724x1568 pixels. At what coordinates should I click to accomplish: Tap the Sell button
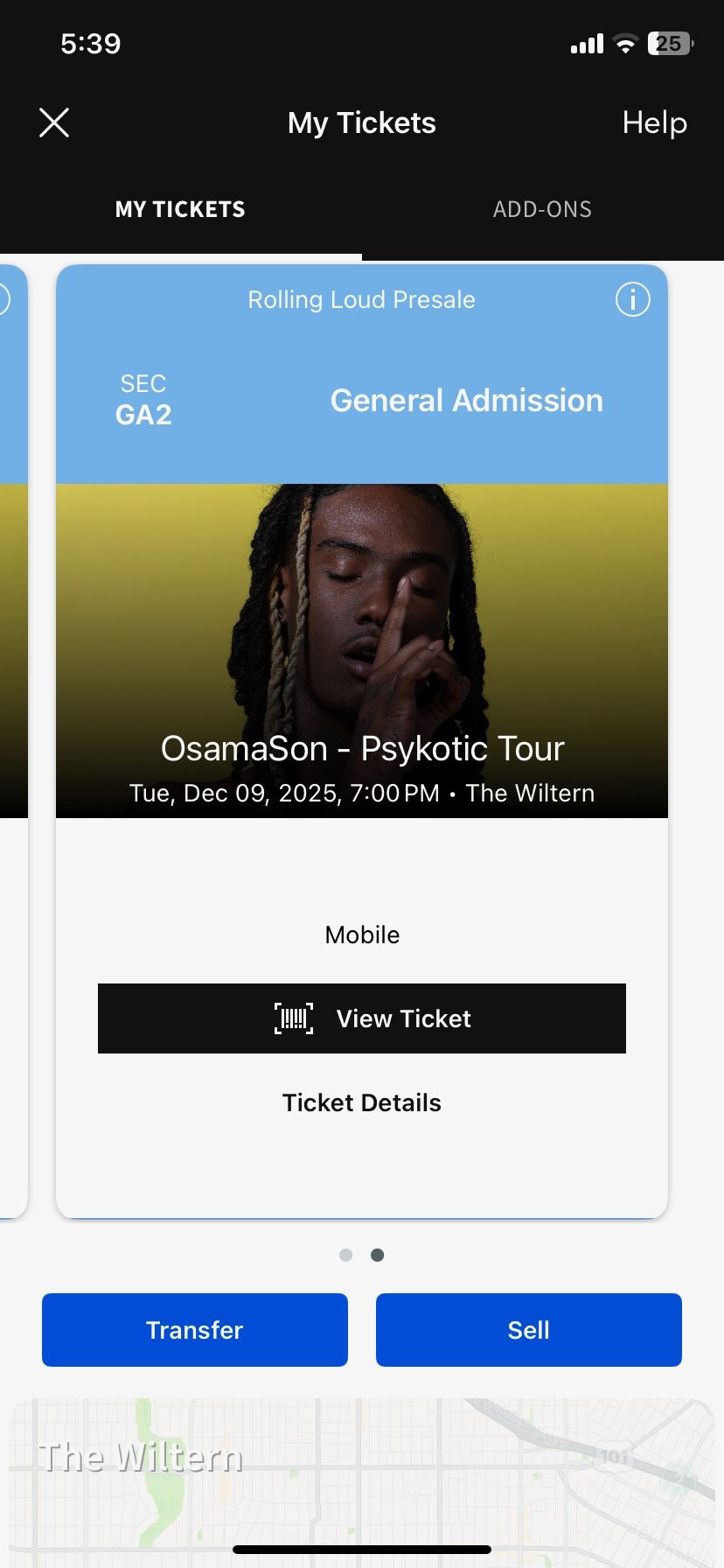pyautogui.click(x=529, y=1330)
